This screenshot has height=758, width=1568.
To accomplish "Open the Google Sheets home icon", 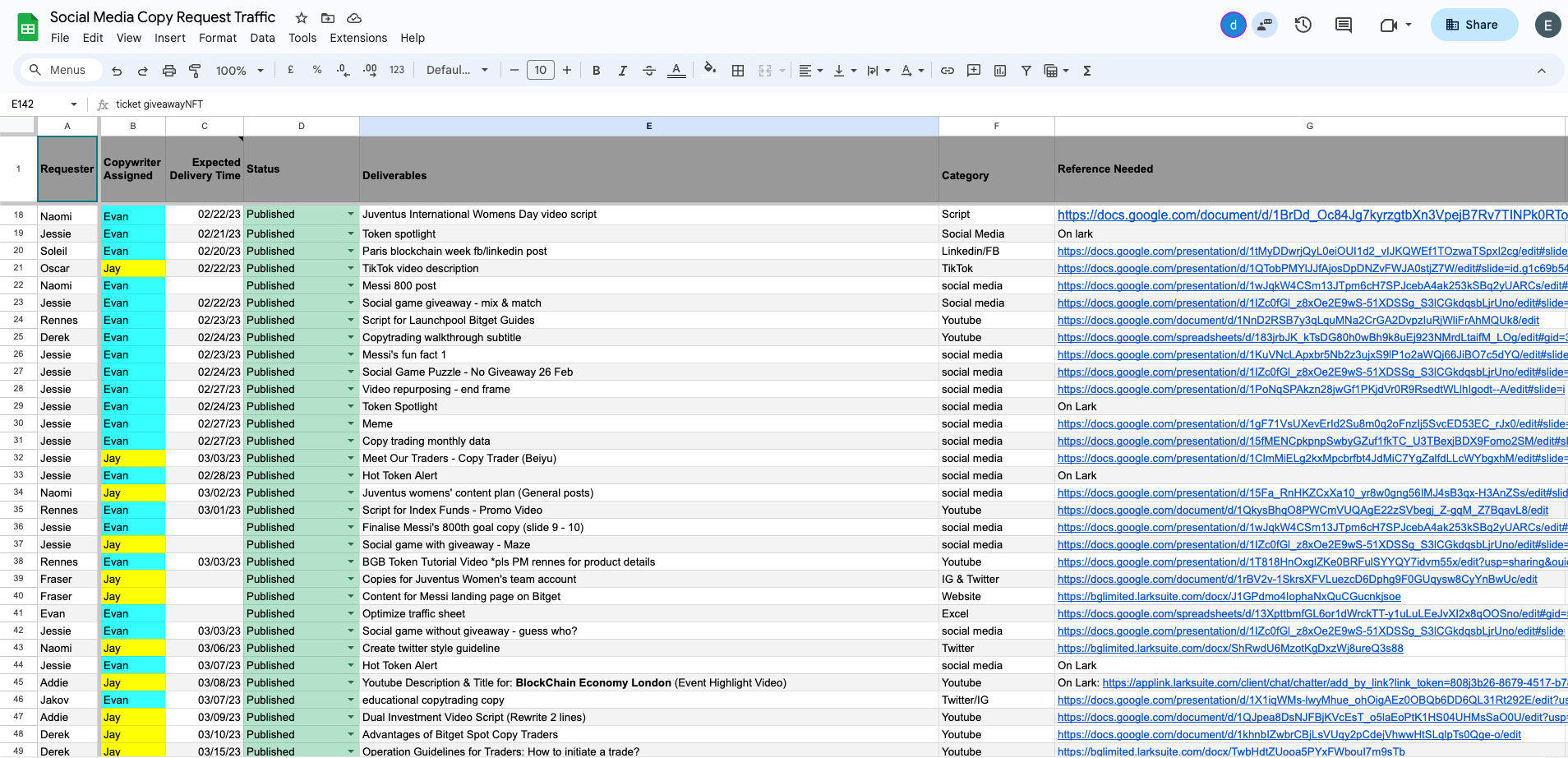I will tap(28, 27).
